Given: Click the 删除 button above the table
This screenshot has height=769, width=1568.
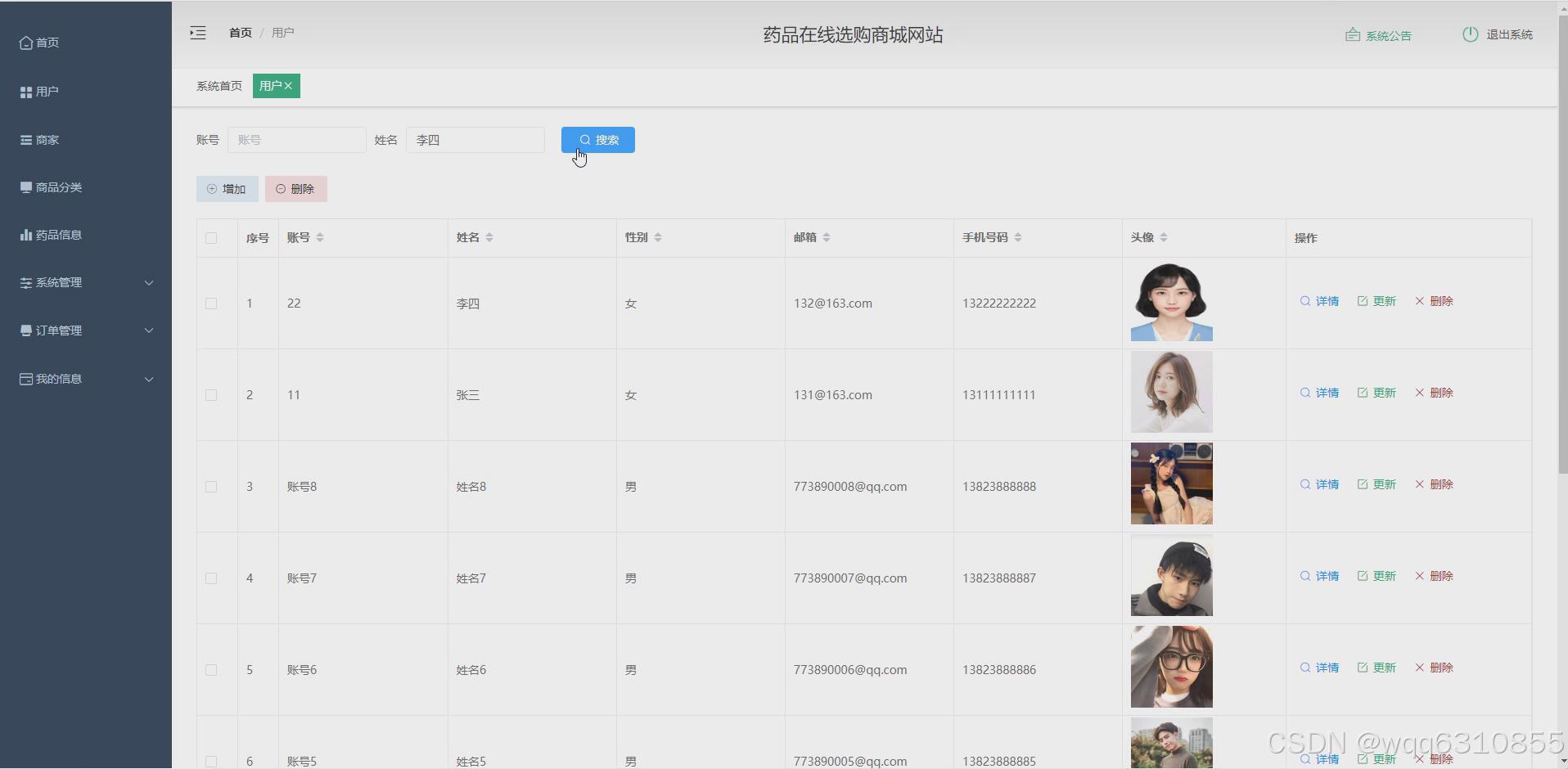Looking at the screenshot, I should (x=296, y=189).
